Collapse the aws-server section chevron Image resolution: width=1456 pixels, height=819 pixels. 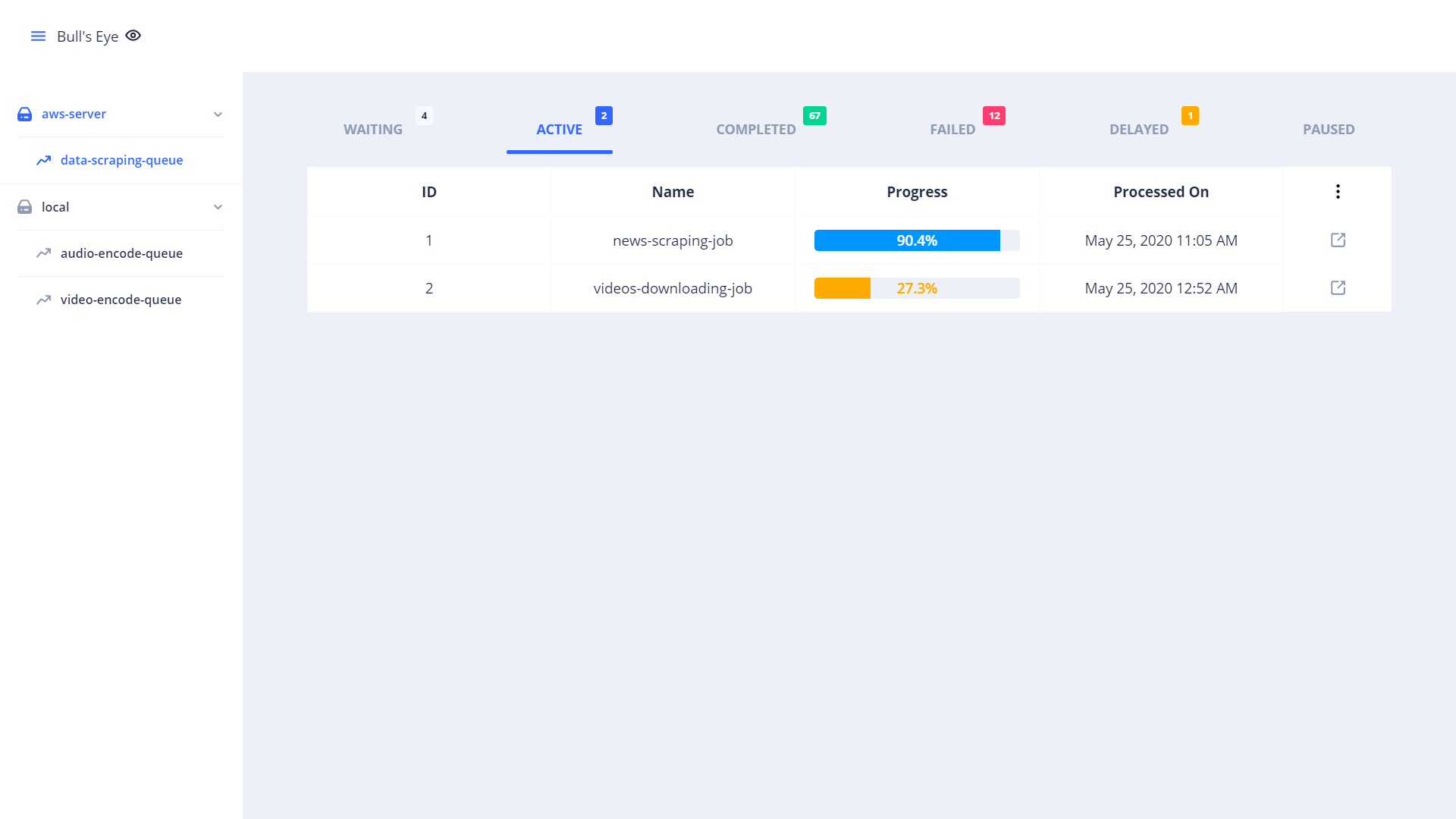[218, 115]
